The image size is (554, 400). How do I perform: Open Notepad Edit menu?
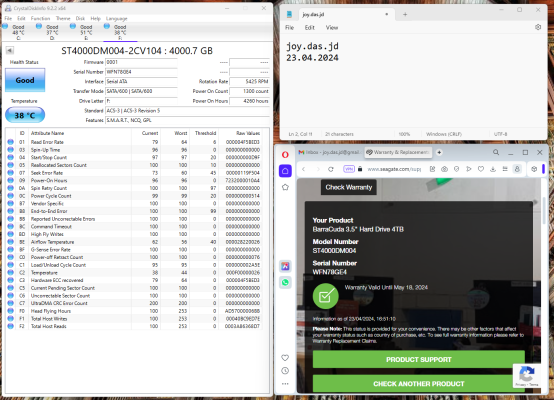tap(310, 28)
